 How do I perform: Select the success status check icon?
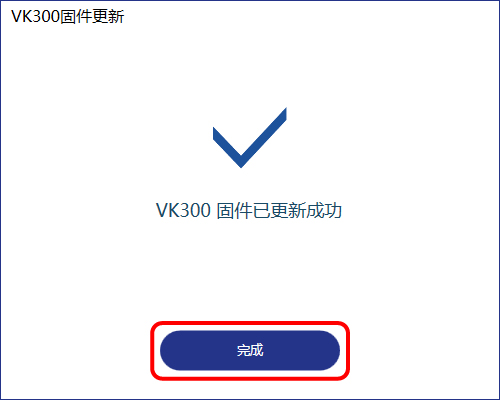(x=250, y=137)
